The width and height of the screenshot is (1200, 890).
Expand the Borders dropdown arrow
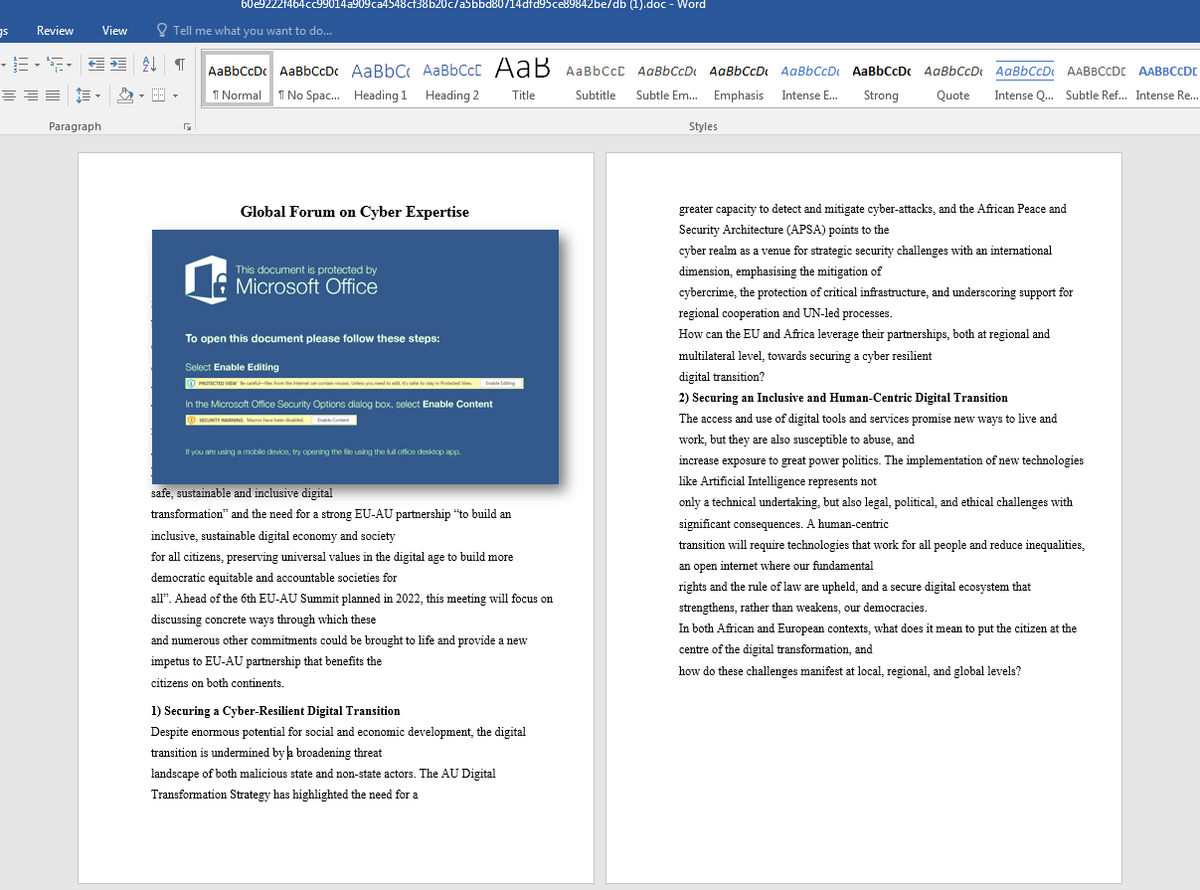pyautogui.click(x=175, y=95)
